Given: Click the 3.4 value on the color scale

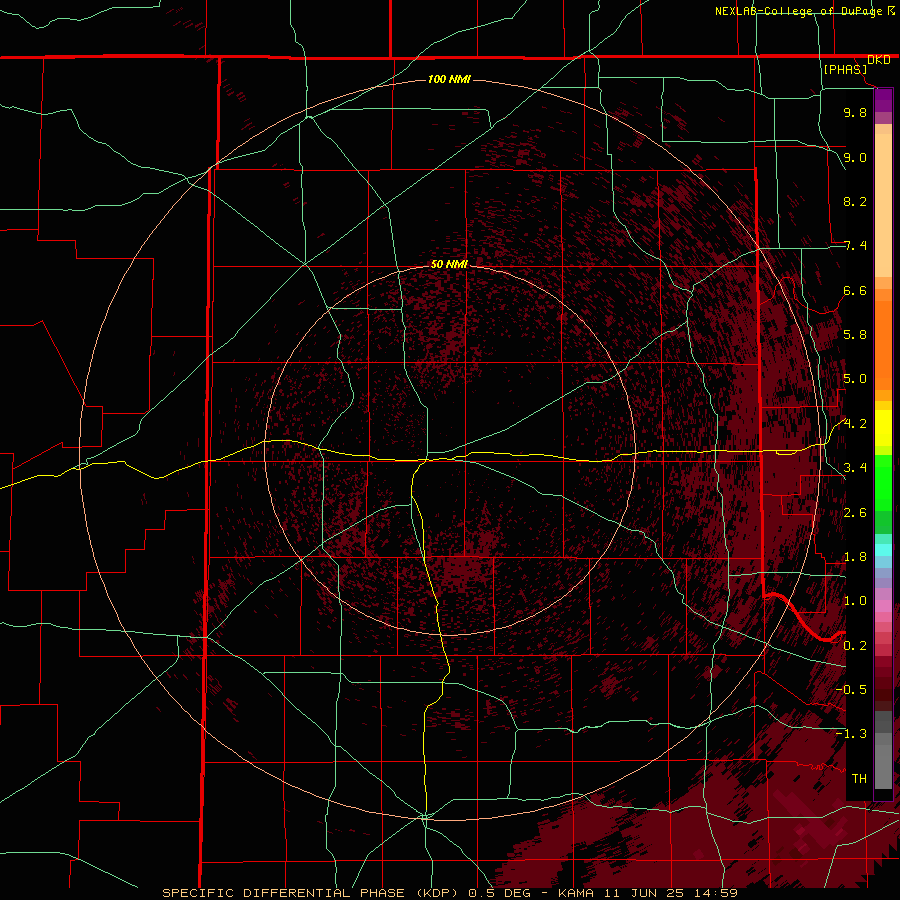Looking at the screenshot, I should [855, 468].
